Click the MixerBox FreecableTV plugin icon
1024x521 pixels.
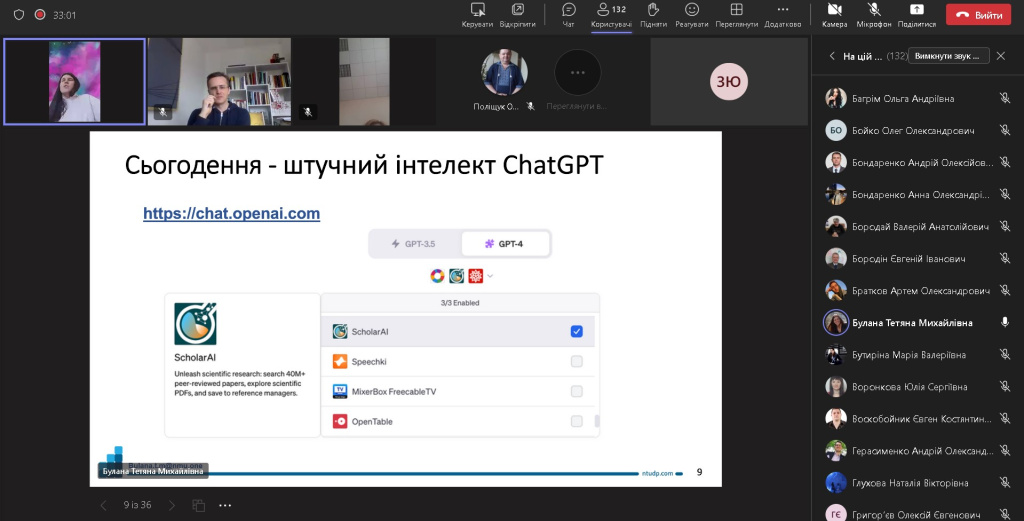point(340,391)
